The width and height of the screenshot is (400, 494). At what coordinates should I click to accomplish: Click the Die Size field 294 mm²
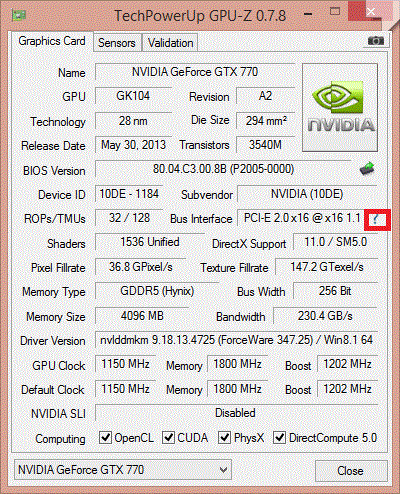tap(266, 121)
